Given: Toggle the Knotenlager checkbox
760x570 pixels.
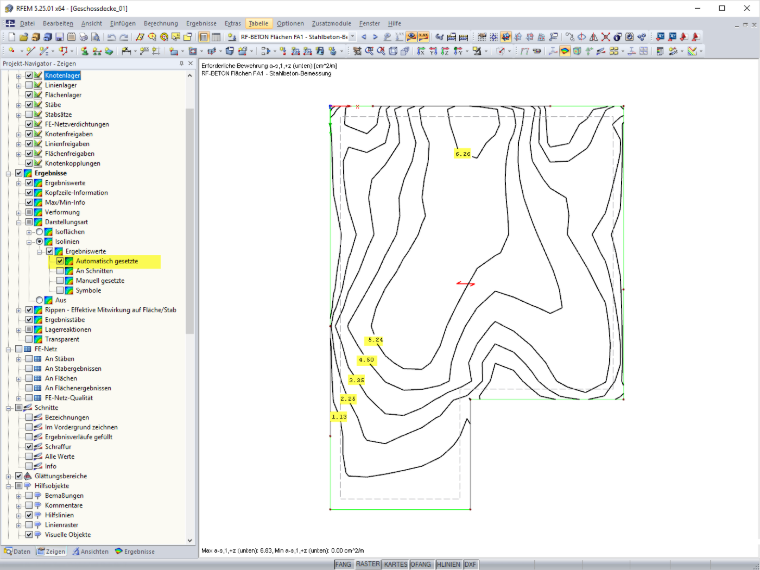Looking at the screenshot, I should (29, 76).
